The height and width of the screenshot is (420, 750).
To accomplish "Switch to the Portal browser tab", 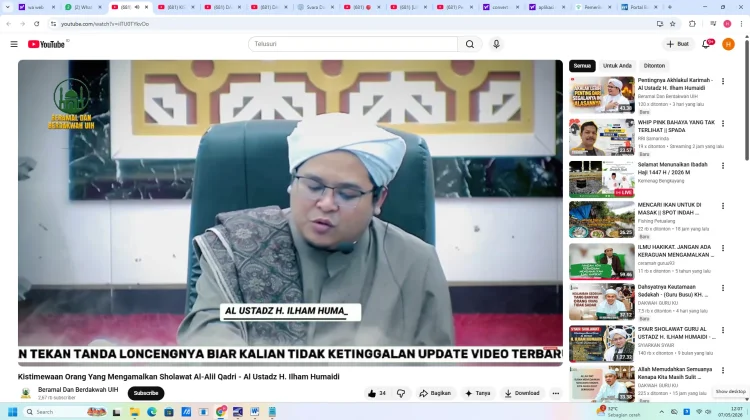I will click(x=640, y=7).
